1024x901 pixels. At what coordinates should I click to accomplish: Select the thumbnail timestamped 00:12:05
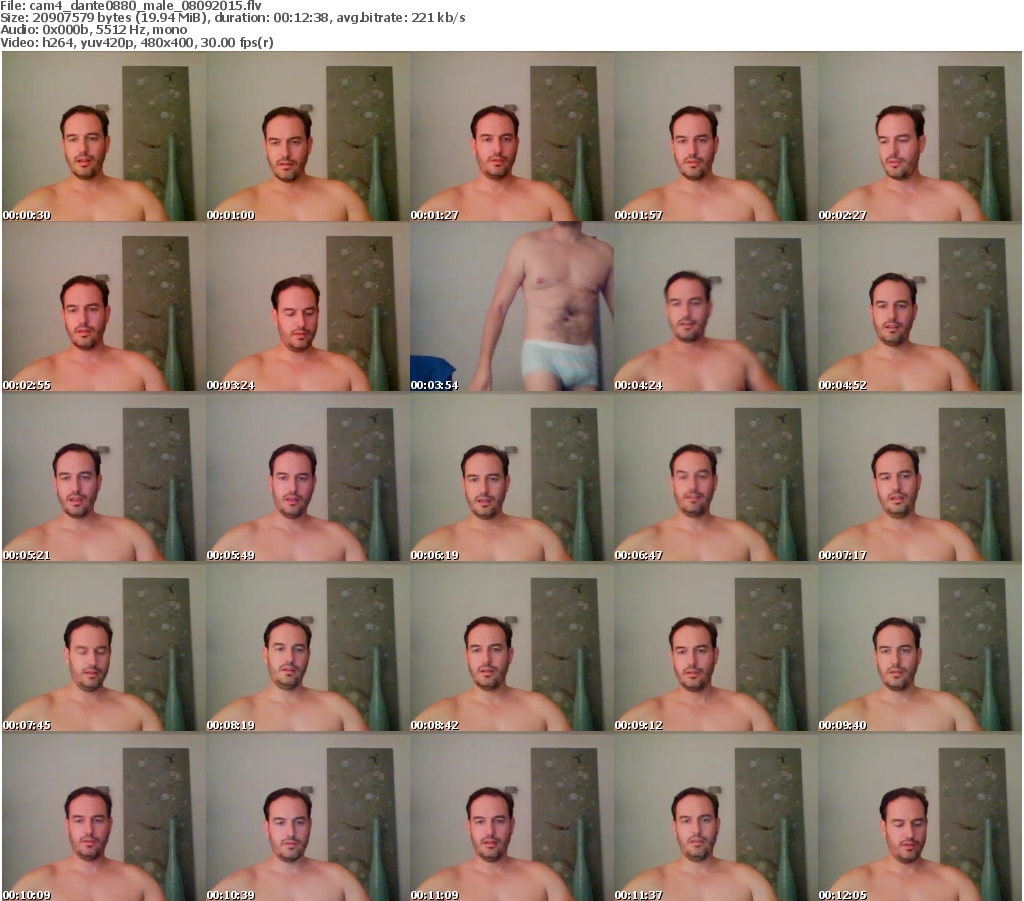click(920, 817)
